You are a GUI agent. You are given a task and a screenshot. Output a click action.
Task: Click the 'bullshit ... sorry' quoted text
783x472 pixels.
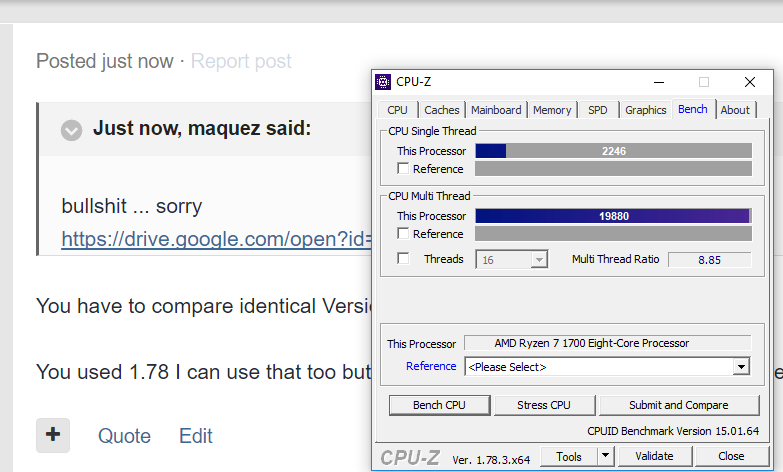(x=132, y=206)
